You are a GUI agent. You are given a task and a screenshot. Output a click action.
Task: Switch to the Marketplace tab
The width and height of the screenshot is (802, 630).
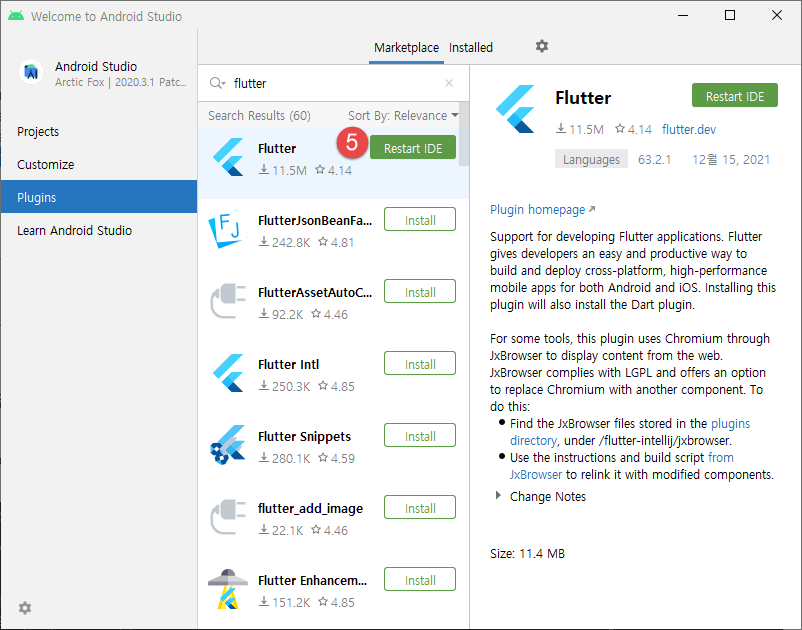point(406,48)
